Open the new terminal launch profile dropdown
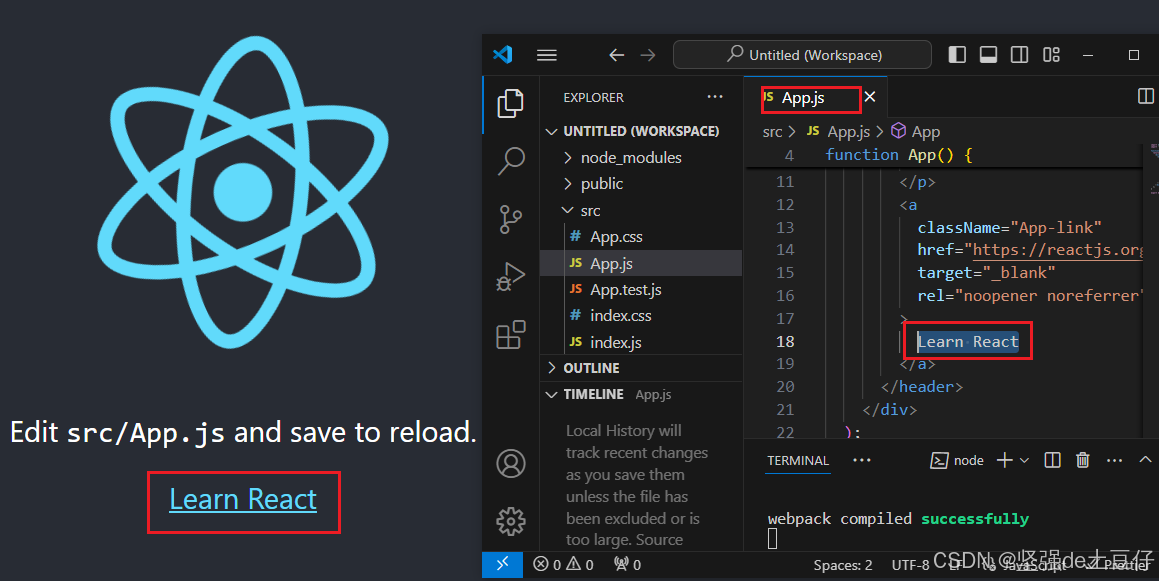The height and width of the screenshot is (581, 1159). 1024,461
